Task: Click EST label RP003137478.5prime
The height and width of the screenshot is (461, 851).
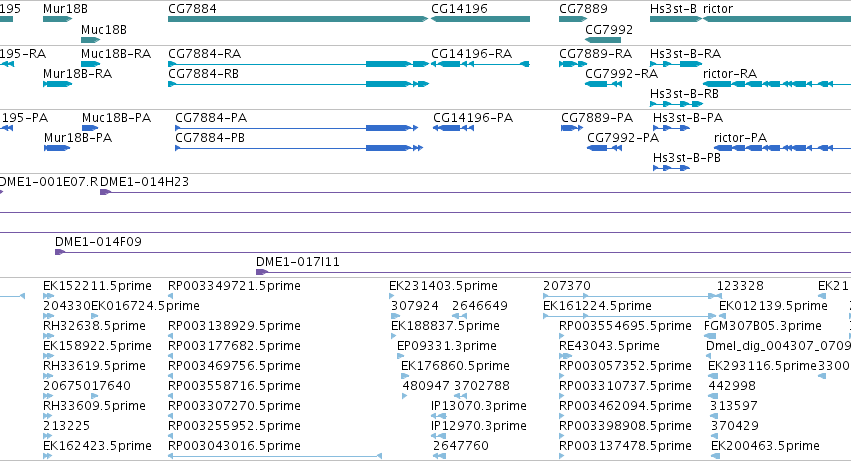Action: pyautogui.click(x=625, y=446)
